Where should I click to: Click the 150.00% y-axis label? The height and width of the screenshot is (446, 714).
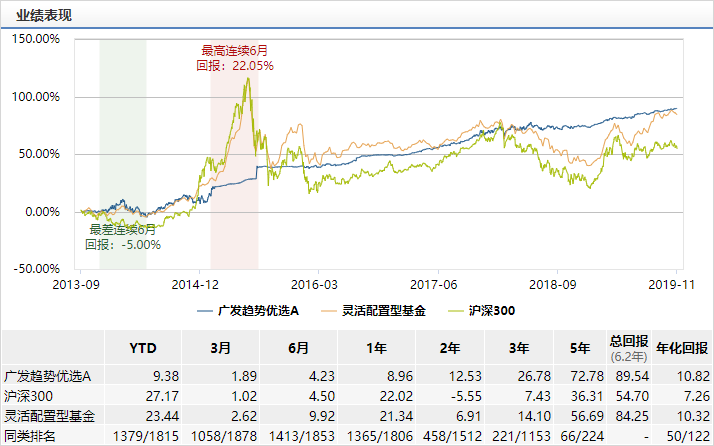(36, 39)
